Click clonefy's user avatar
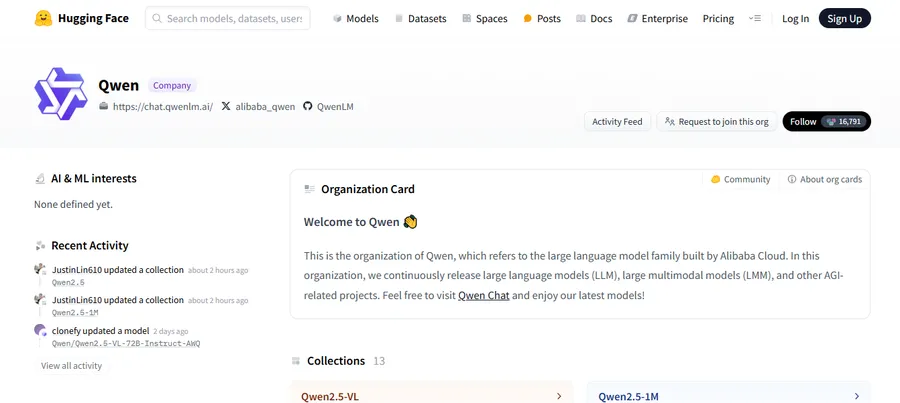The image size is (900, 403). 40,330
